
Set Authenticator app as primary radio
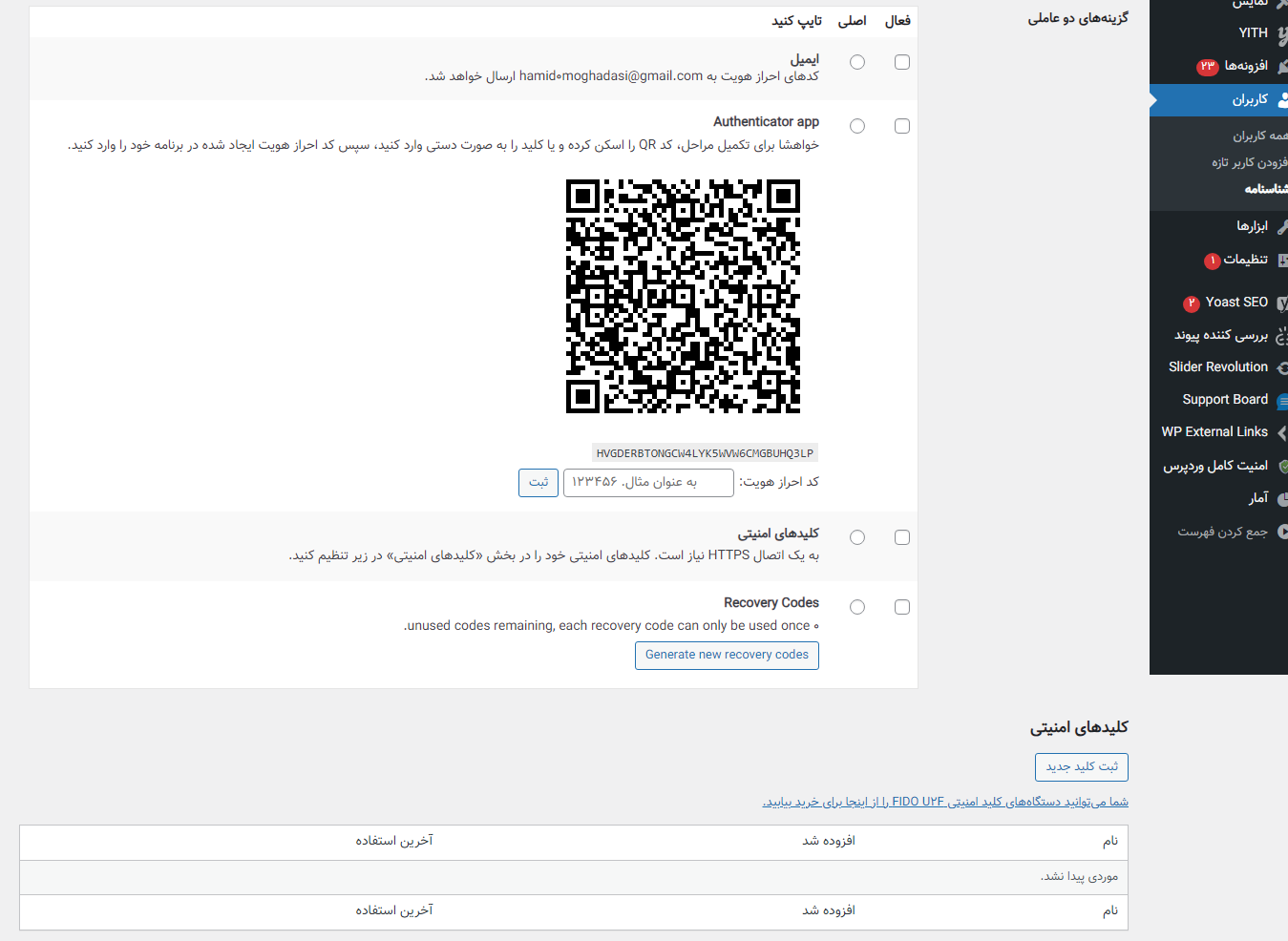pyautogui.click(x=857, y=126)
